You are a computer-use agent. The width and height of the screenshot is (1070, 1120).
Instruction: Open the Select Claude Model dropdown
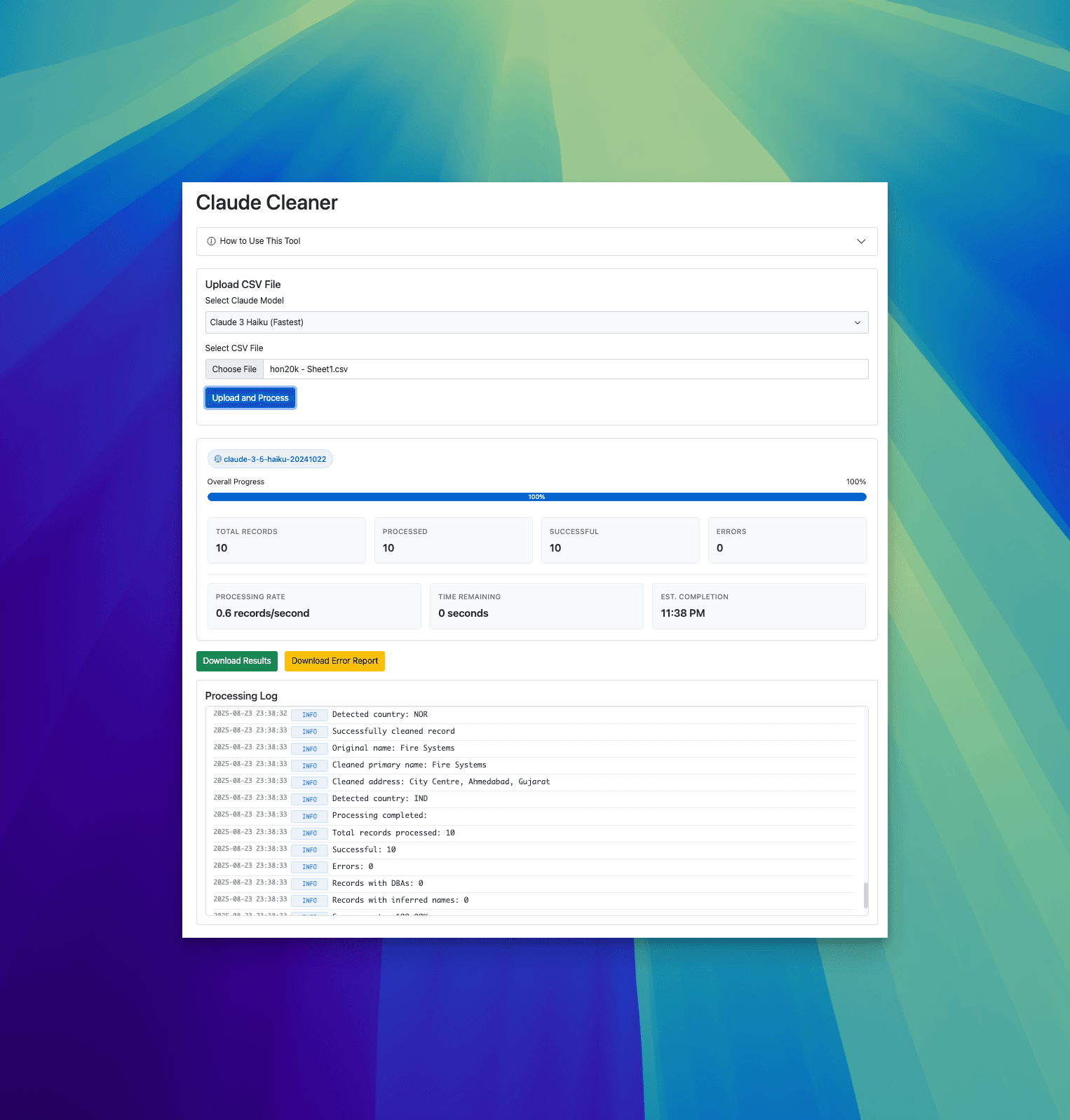pyautogui.click(x=536, y=322)
